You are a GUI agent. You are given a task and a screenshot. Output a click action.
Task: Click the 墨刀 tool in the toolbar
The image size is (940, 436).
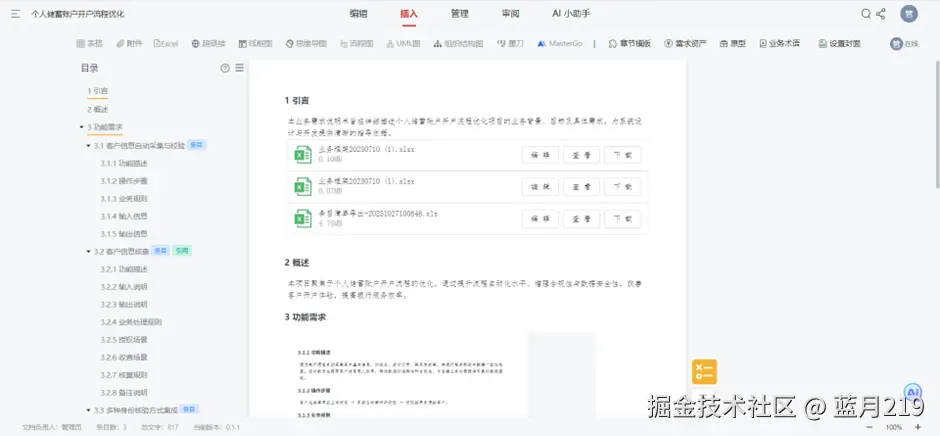point(510,43)
